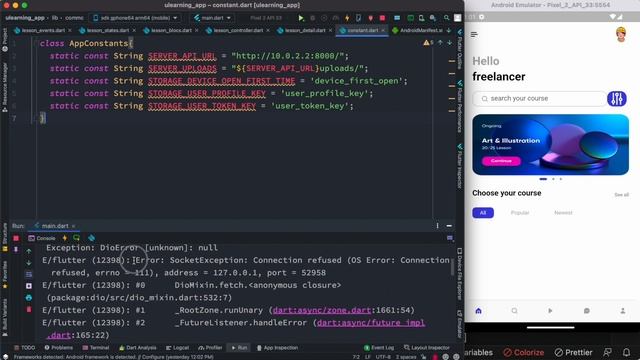Click search your course field in emulator
This screenshot has width=640, height=360.
(540, 99)
